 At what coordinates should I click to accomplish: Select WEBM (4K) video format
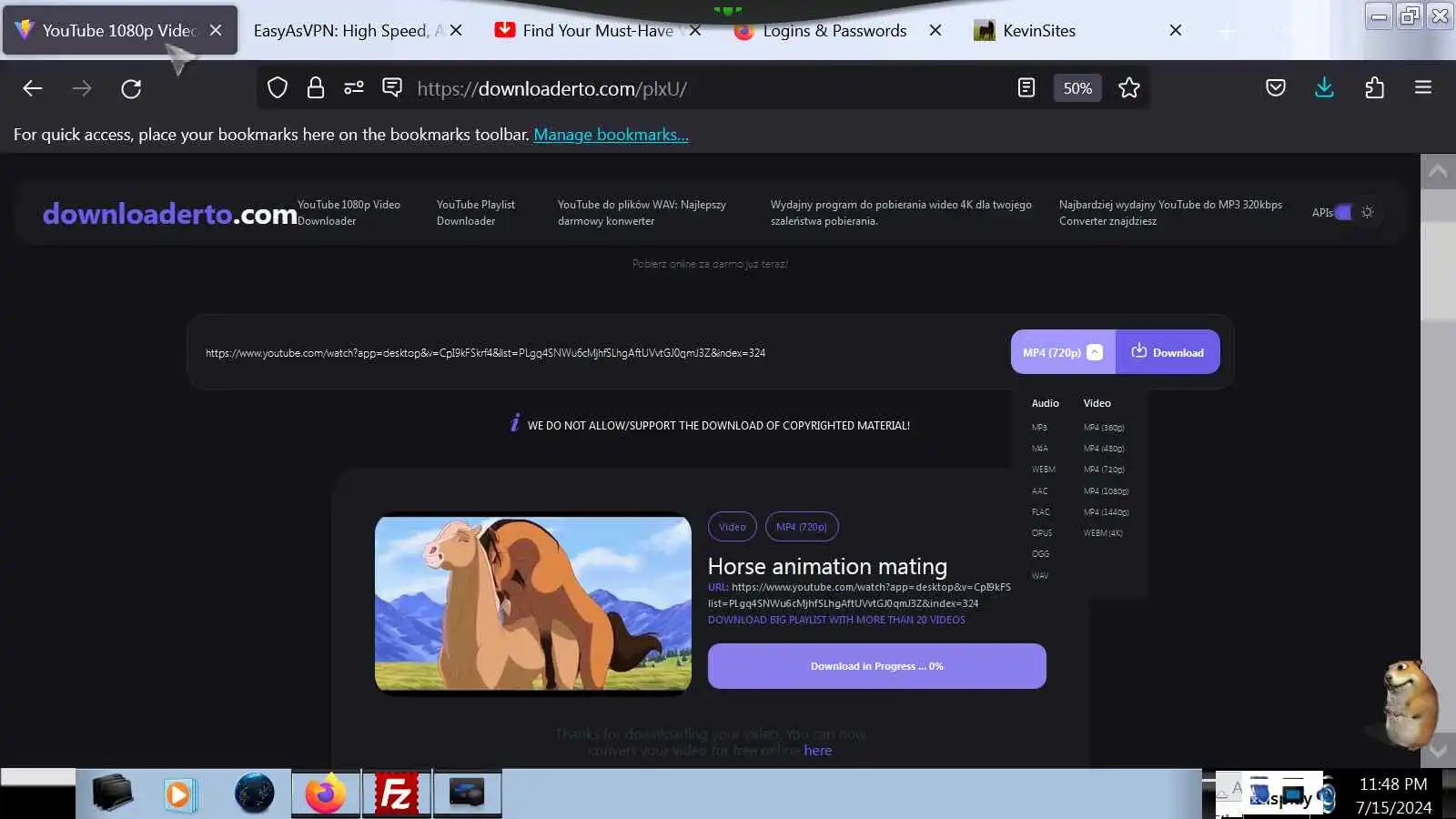click(x=1103, y=533)
